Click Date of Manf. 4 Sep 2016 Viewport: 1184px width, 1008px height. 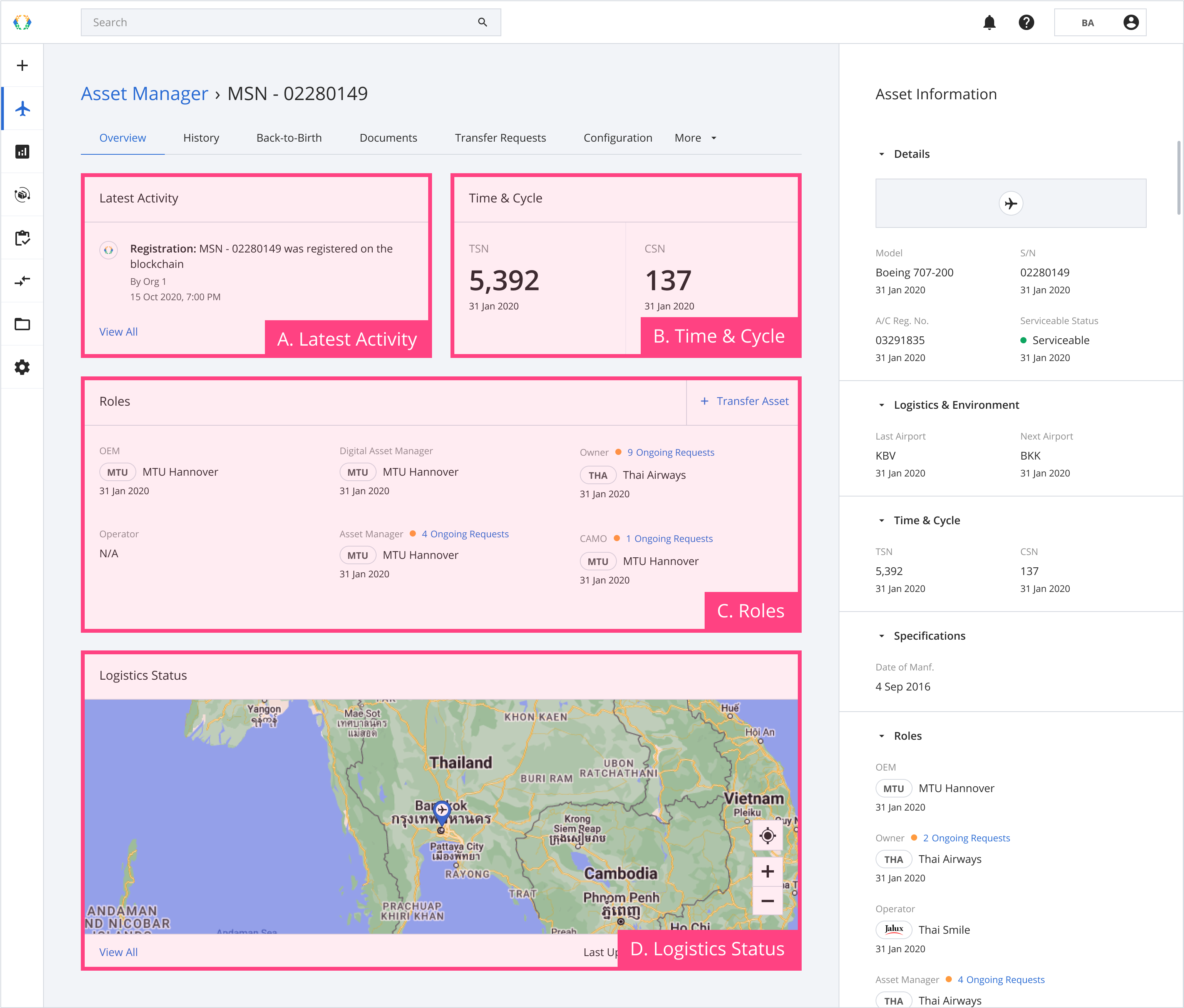[x=903, y=687]
